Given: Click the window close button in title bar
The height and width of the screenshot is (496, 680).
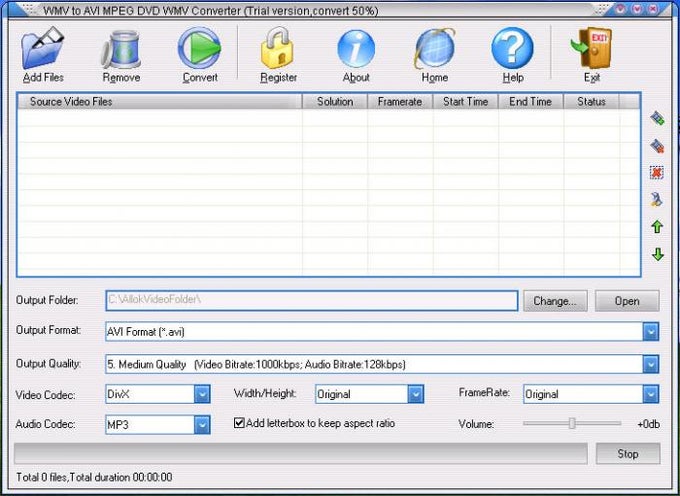Looking at the screenshot, I should (x=654, y=8).
